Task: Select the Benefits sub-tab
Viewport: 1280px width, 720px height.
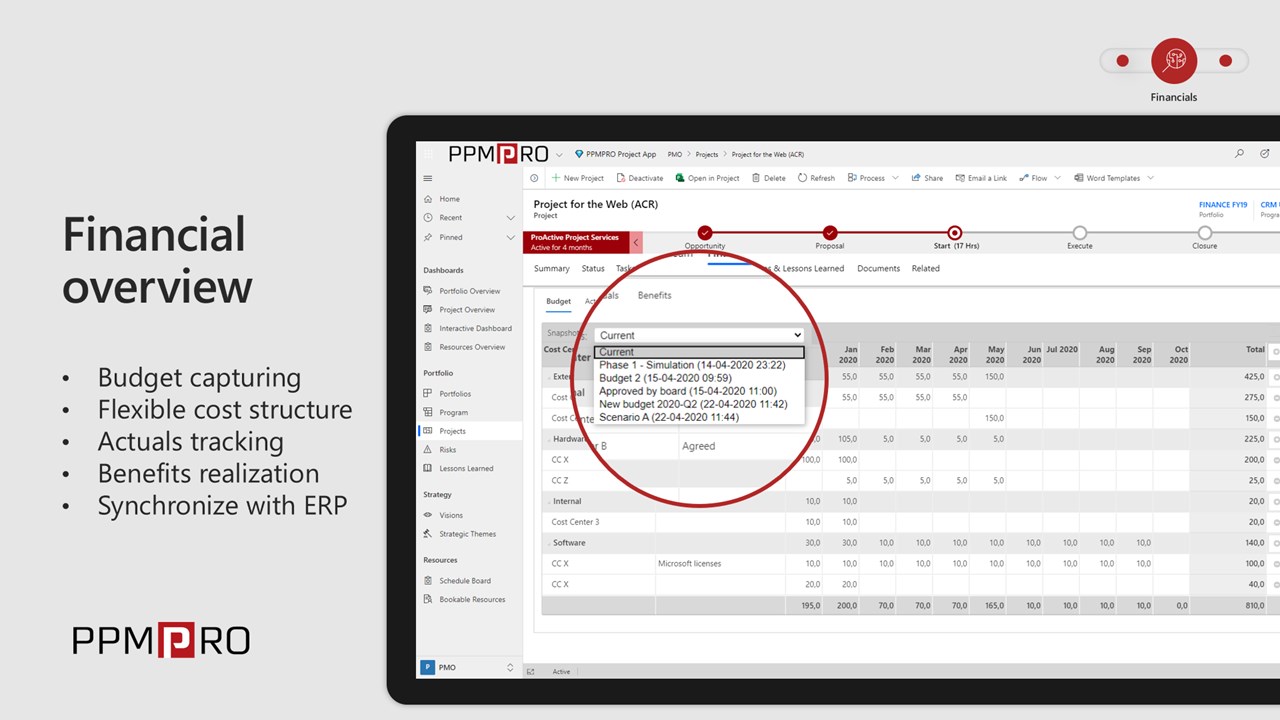Action: pyautogui.click(x=655, y=295)
